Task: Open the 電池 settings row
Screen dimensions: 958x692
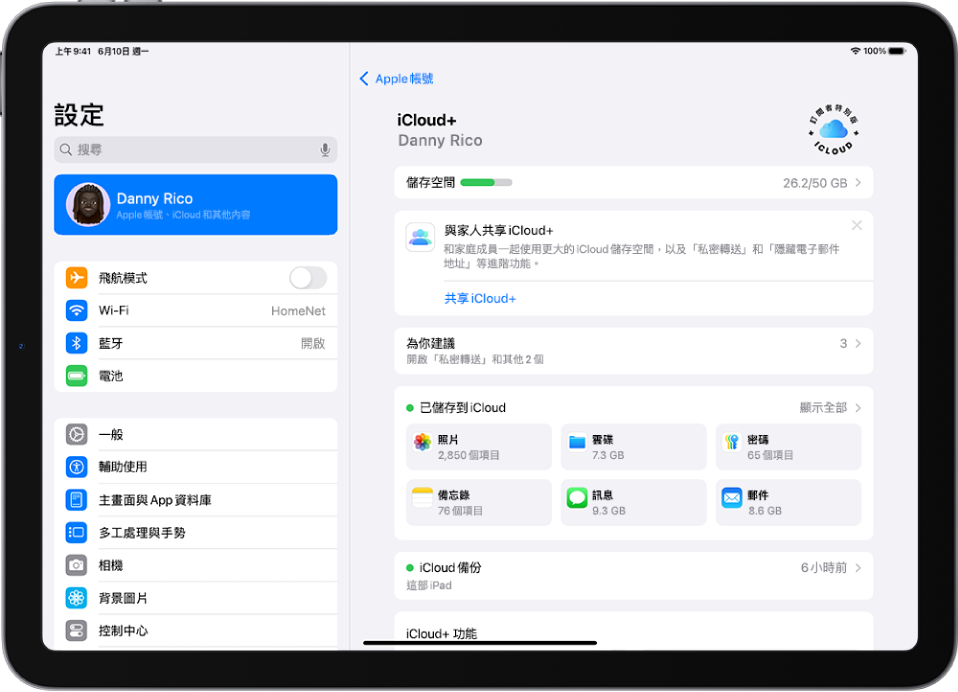Action: click(x=196, y=376)
